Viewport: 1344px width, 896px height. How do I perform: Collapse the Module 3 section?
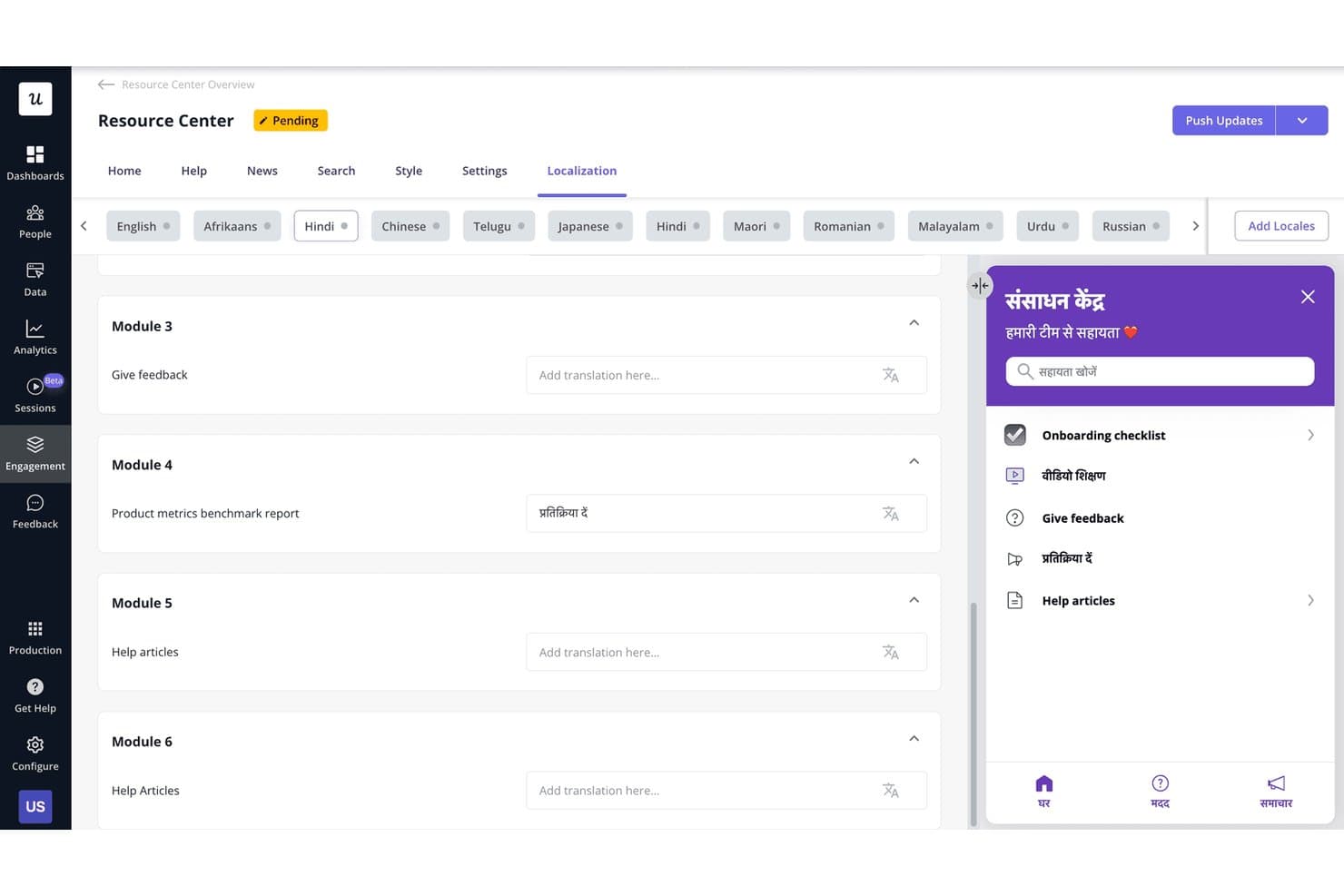914,323
